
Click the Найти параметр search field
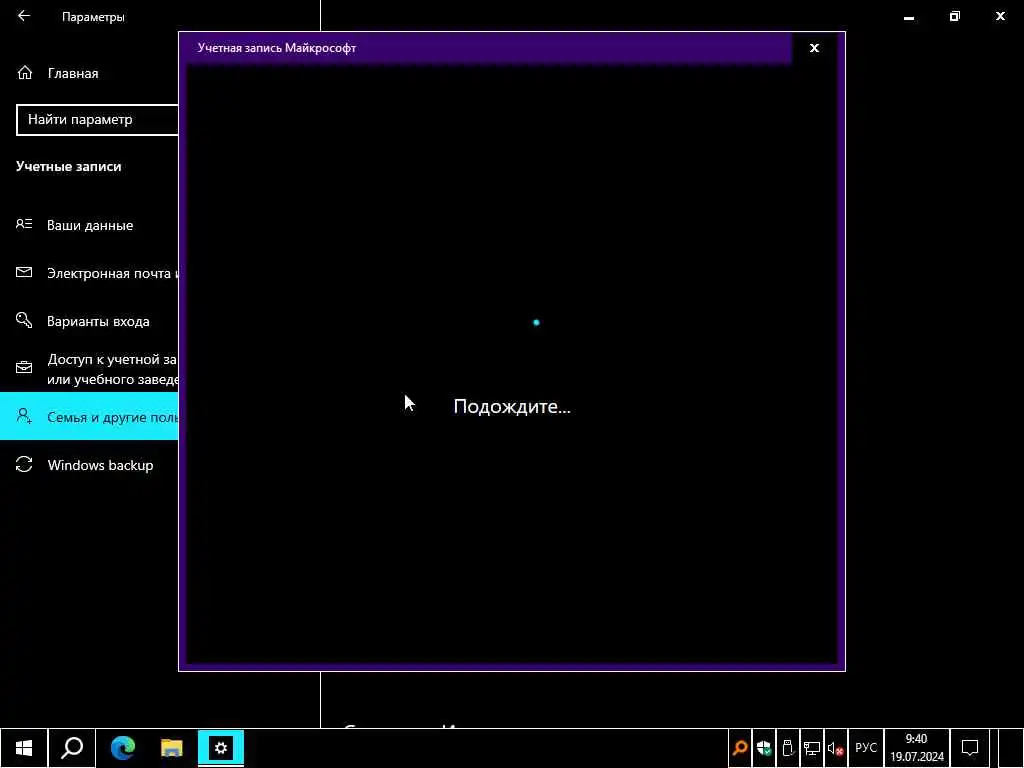[97, 120]
